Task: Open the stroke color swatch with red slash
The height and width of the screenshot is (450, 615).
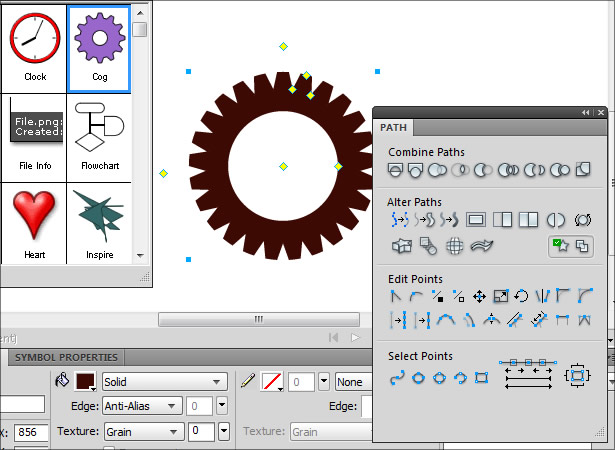Action: [272, 382]
